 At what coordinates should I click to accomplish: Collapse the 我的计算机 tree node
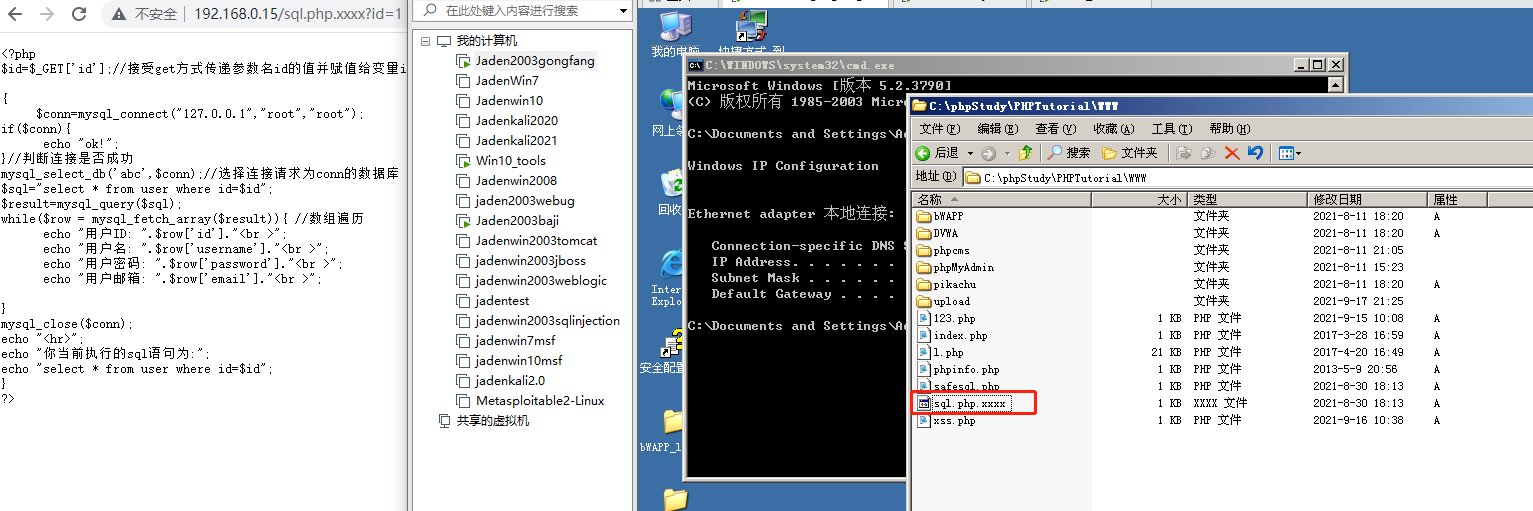pyautogui.click(x=425, y=41)
